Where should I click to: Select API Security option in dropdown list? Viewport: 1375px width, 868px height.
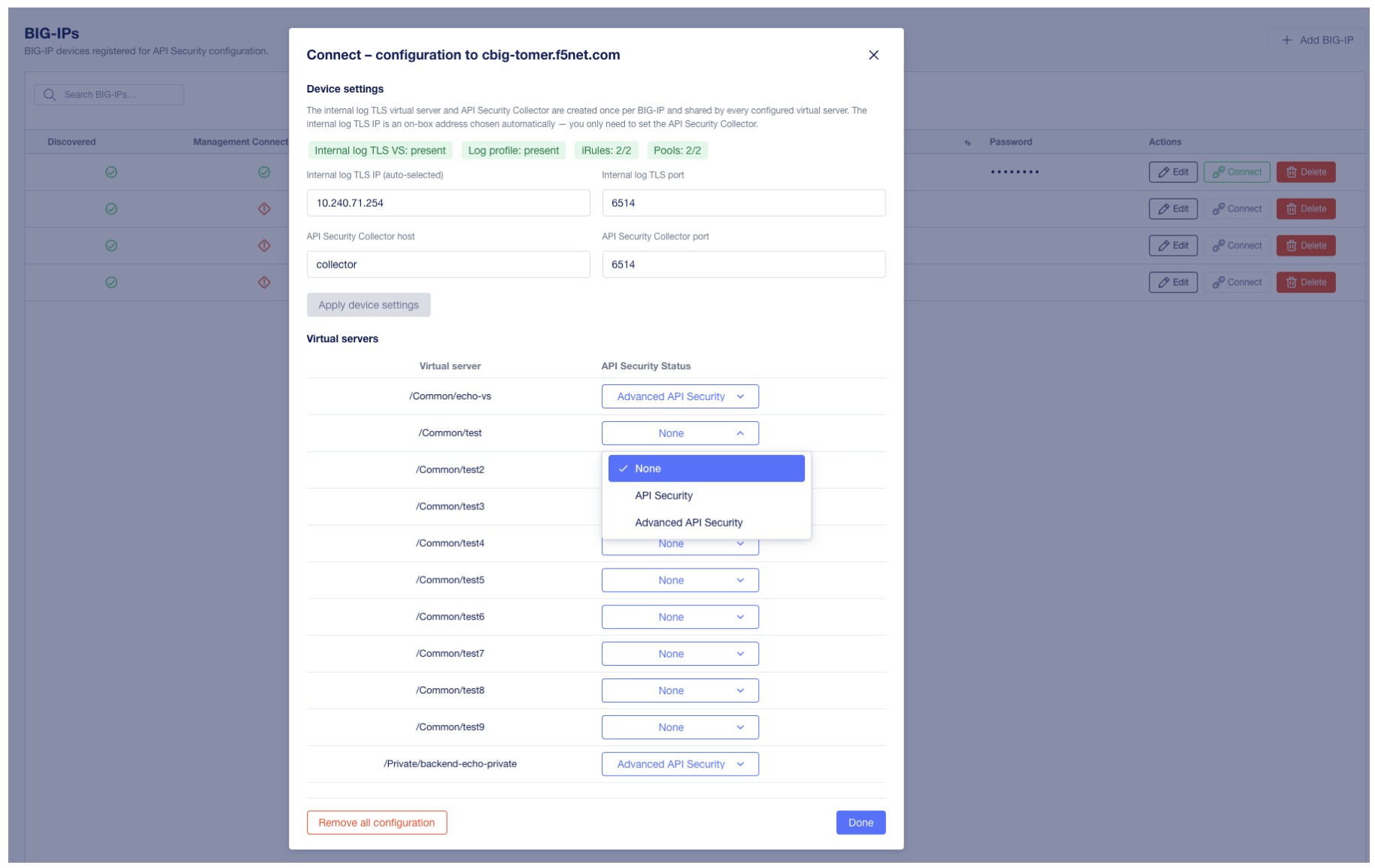pyautogui.click(x=706, y=496)
